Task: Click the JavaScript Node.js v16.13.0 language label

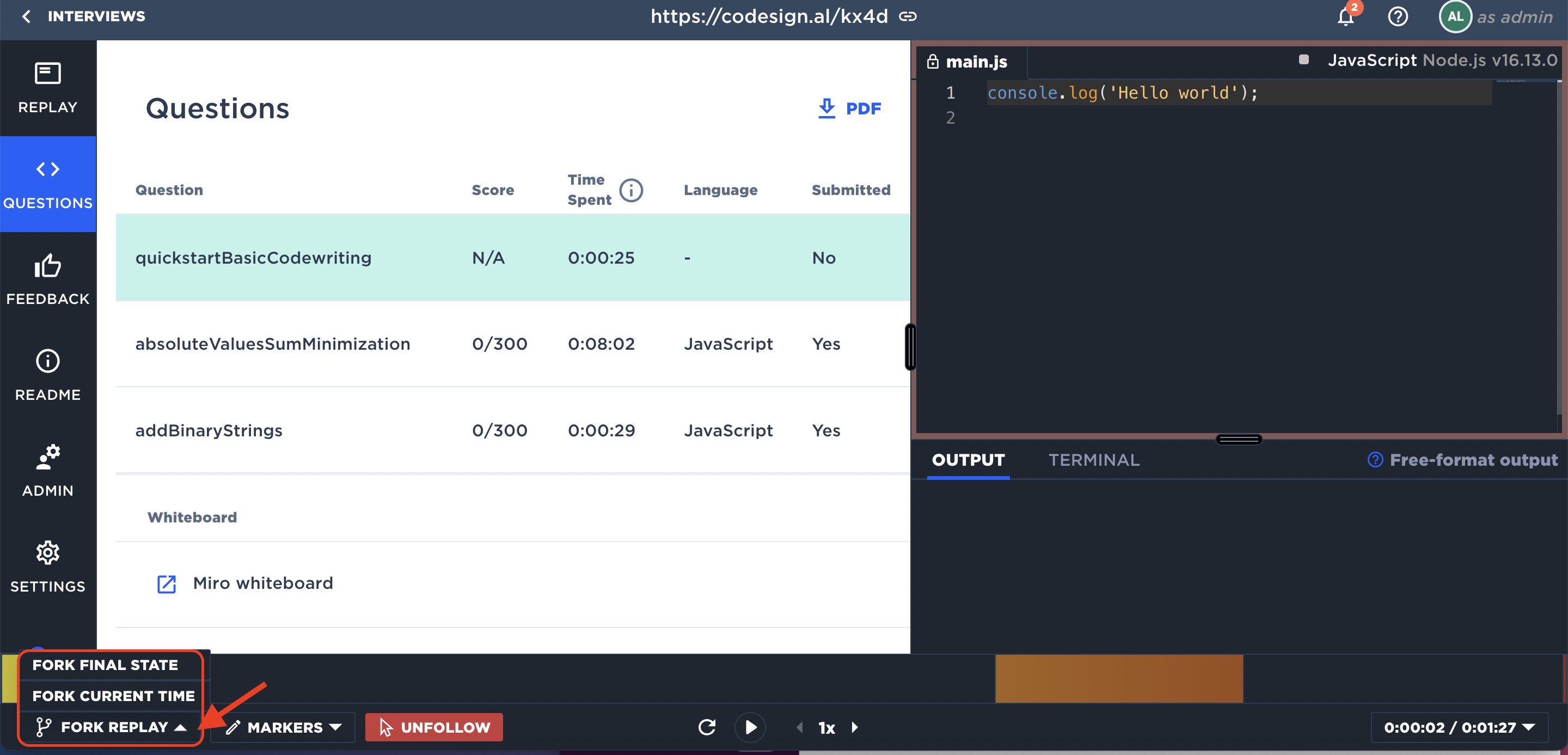Action: (1442, 60)
